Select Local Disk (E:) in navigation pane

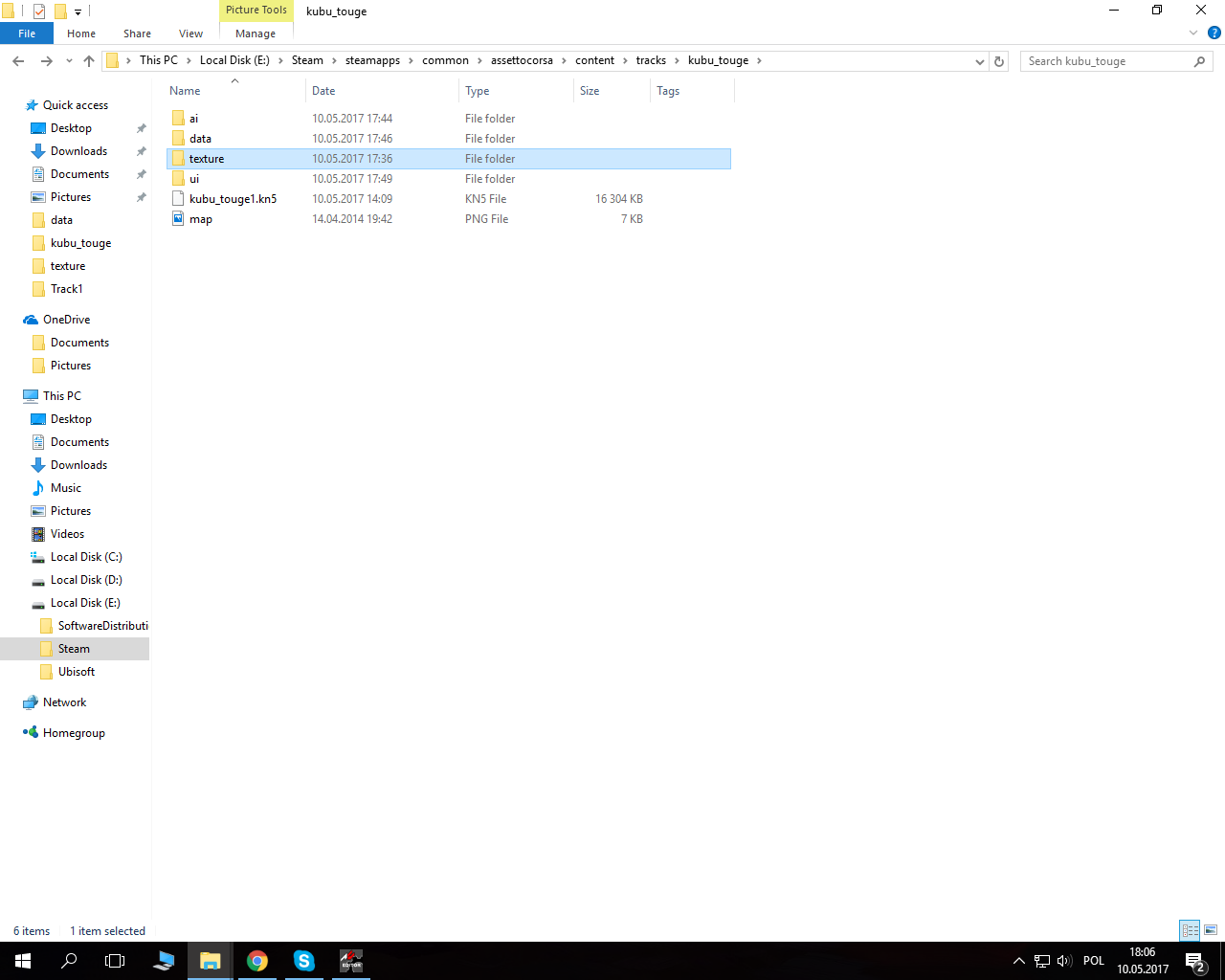85,603
